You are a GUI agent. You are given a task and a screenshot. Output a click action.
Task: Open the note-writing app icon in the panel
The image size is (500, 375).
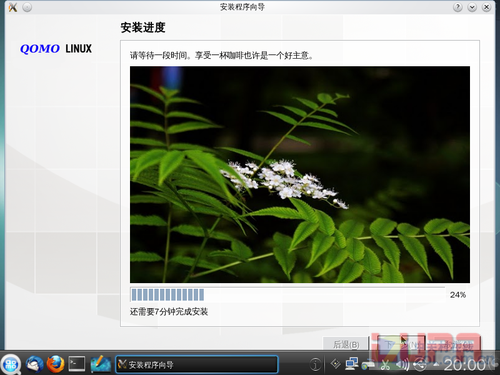point(100,364)
